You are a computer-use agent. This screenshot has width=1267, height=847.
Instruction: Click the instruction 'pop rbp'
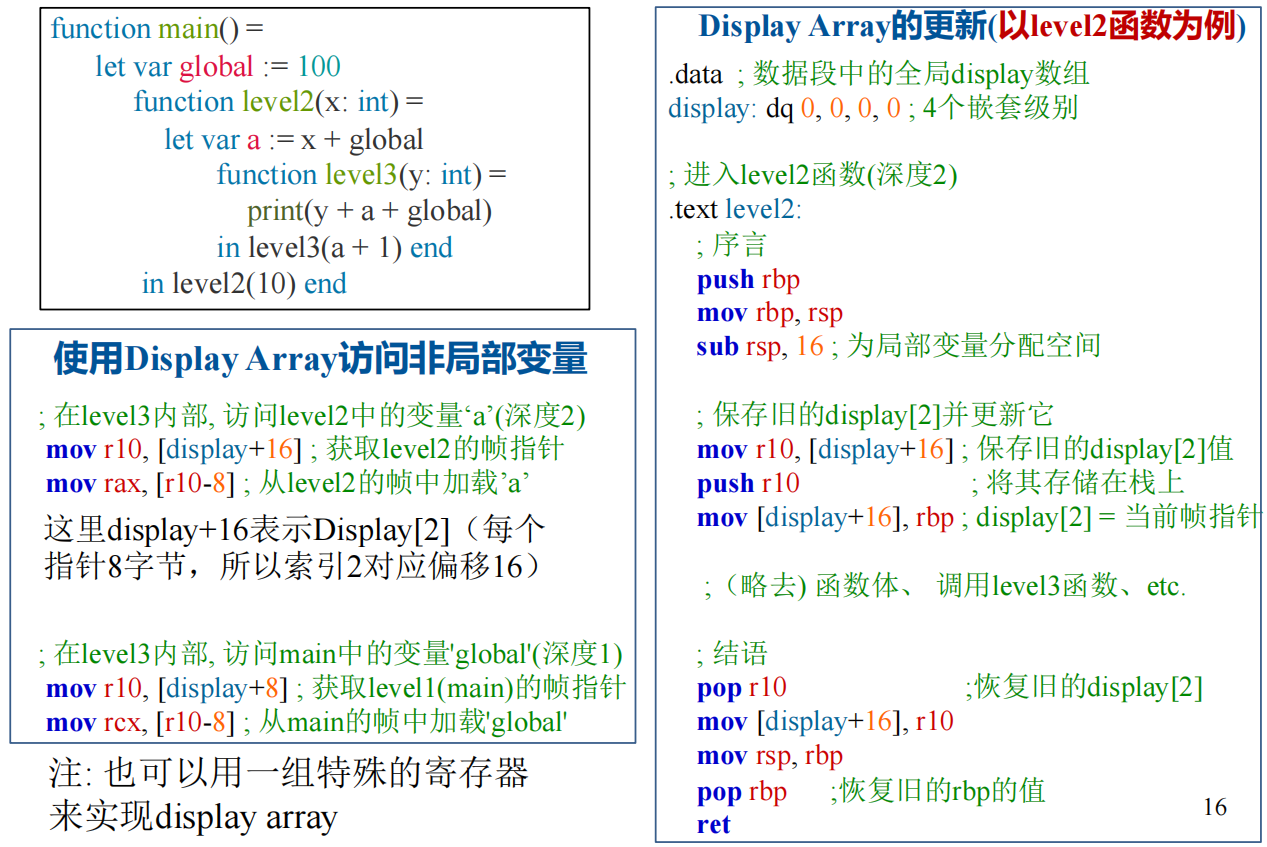tap(742, 791)
